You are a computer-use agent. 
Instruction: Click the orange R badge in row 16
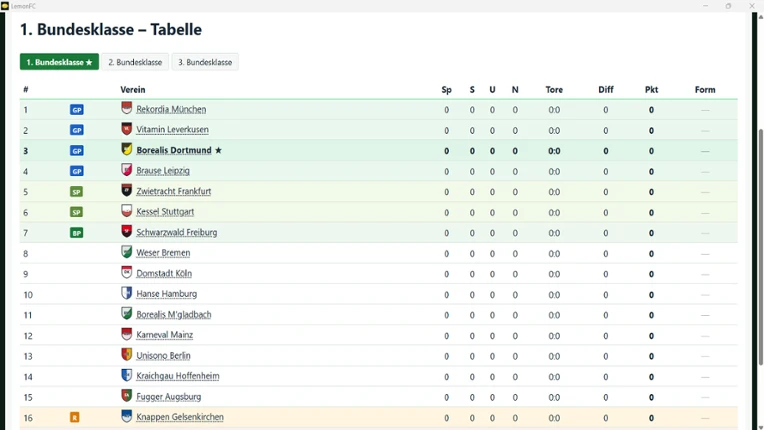click(75, 417)
